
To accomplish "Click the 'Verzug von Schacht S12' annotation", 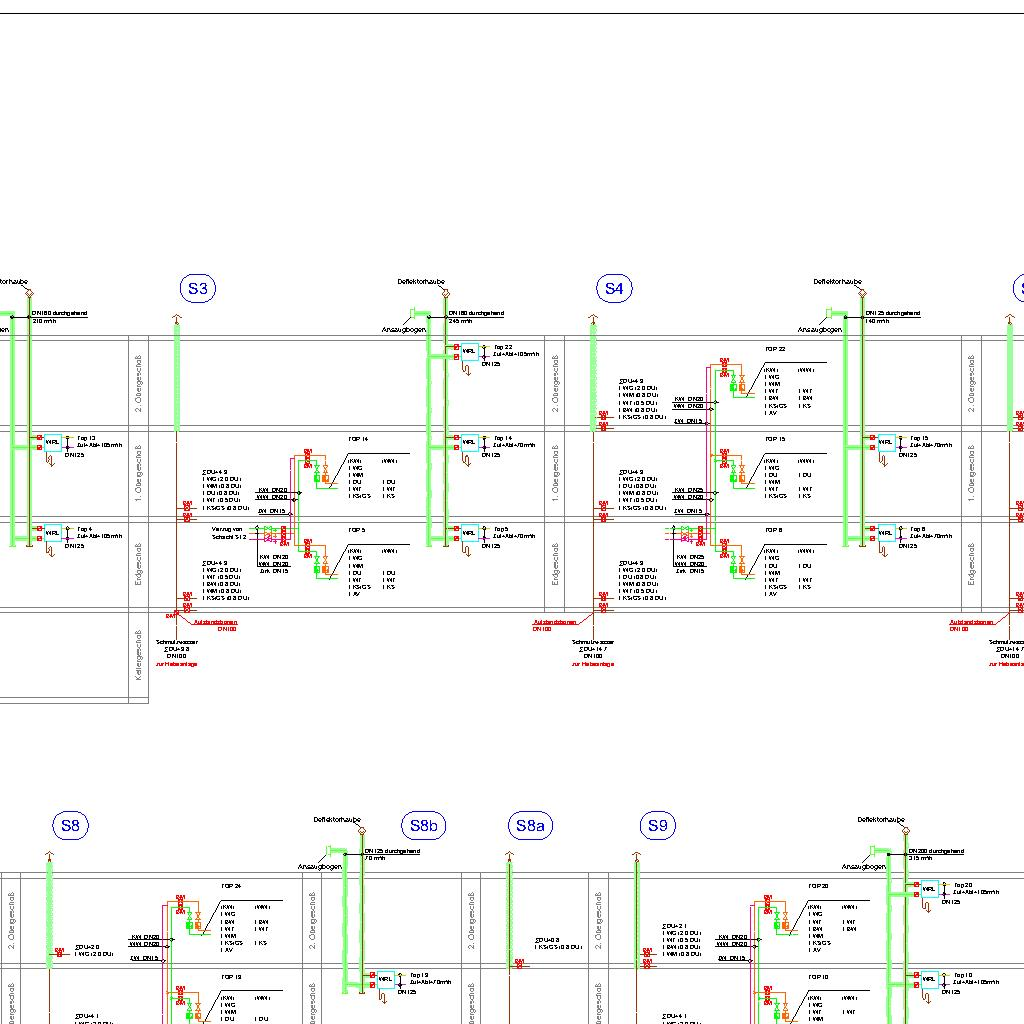I will 227,533.
